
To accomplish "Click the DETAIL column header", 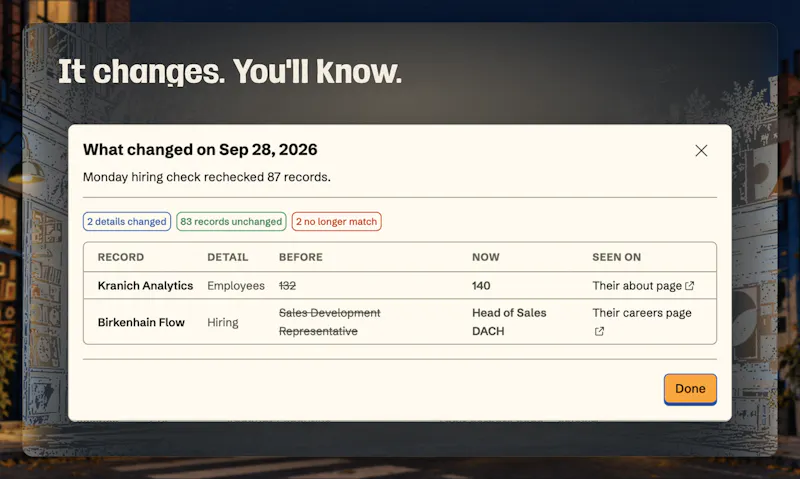I will (x=228, y=257).
